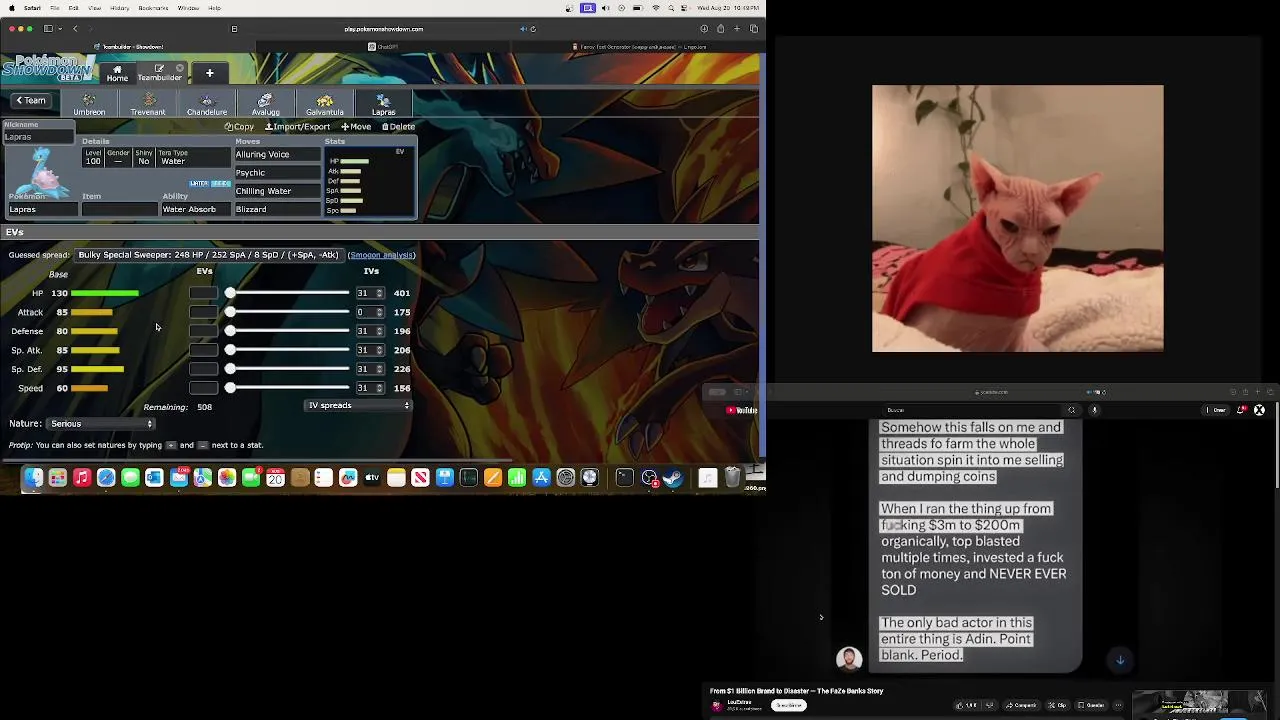This screenshot has height=720, width=1280.
Task: Click YouTube search magnifier icon
Action: pos(1071,410)
